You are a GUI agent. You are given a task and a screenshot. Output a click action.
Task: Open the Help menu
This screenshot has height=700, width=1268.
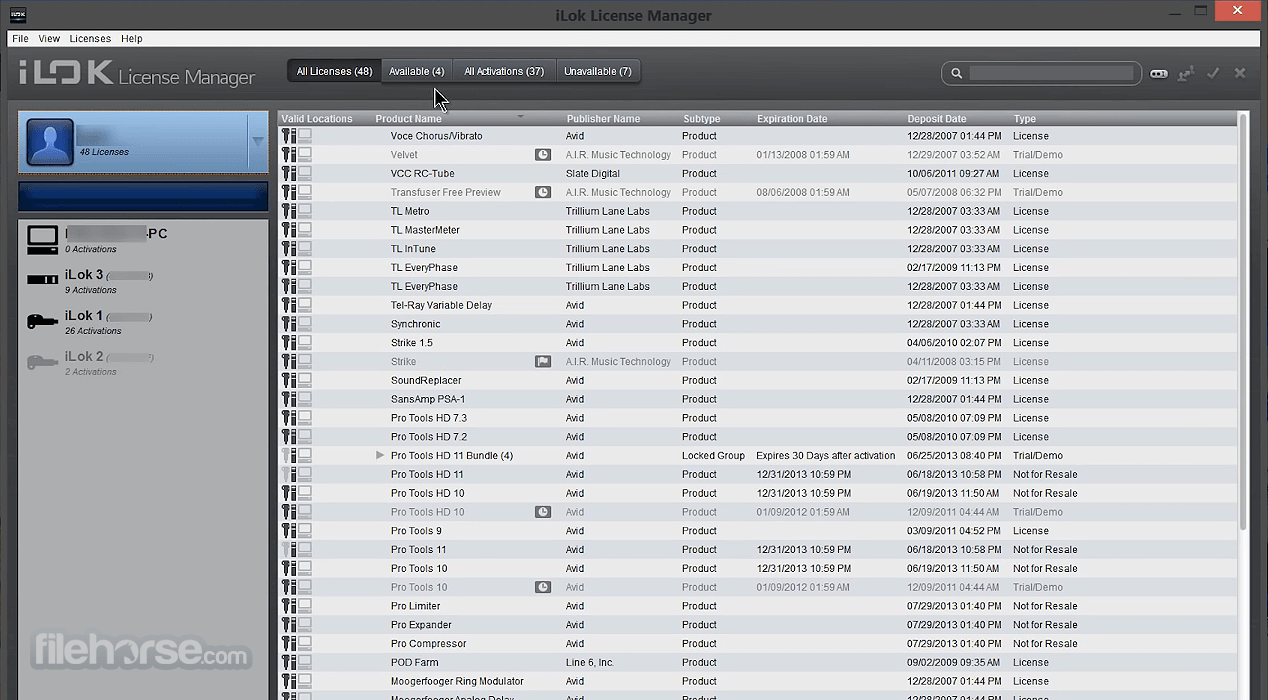point(132,39)
